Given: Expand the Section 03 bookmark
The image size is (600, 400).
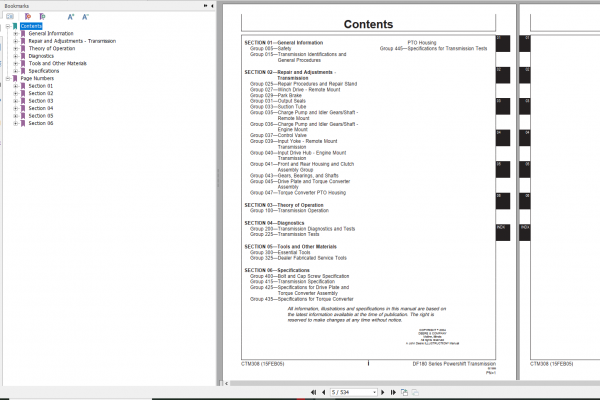Looking at the screenshot, I should [x=16, y=101].
